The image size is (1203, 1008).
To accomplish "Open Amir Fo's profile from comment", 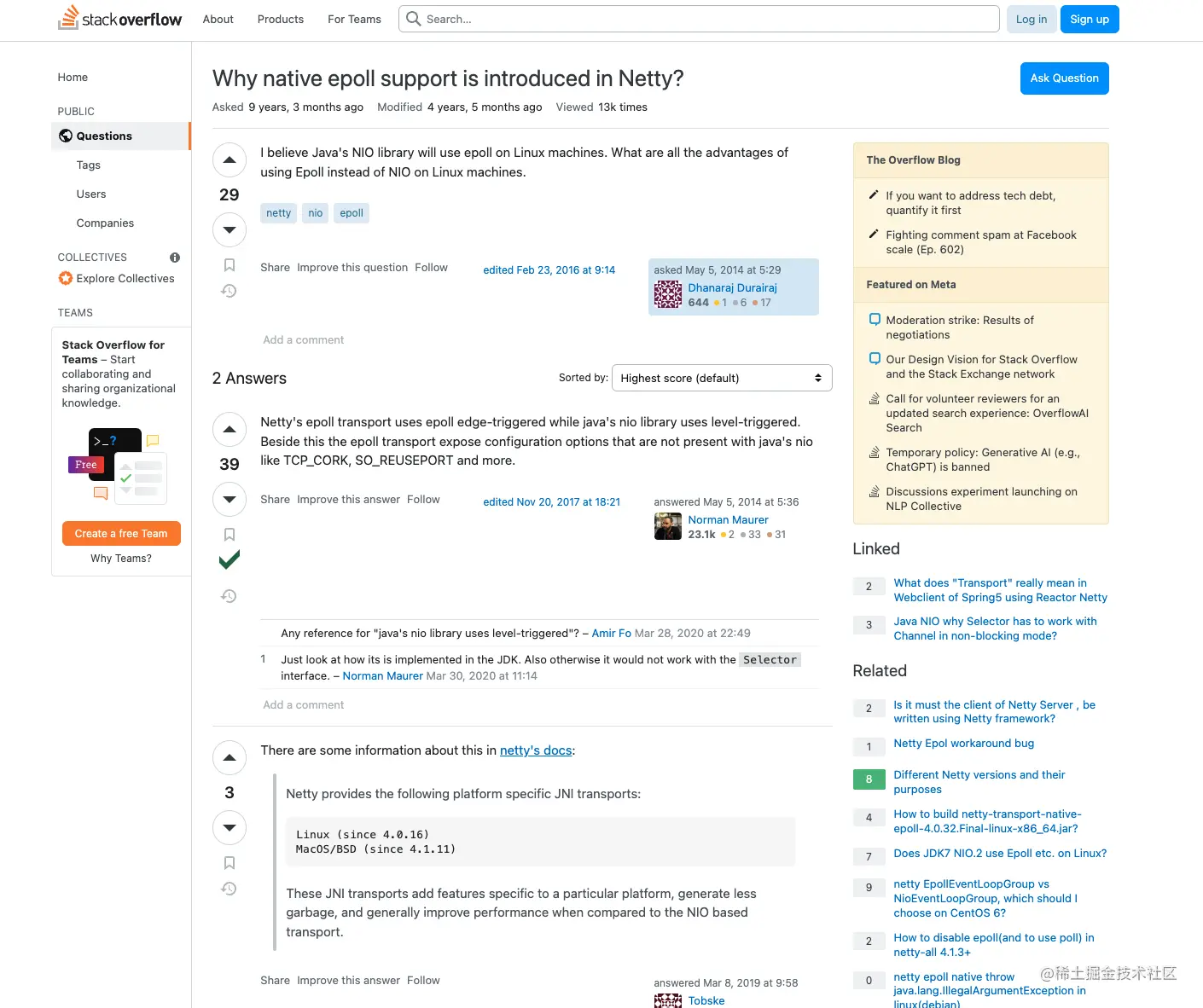I will tap(611, 634).
